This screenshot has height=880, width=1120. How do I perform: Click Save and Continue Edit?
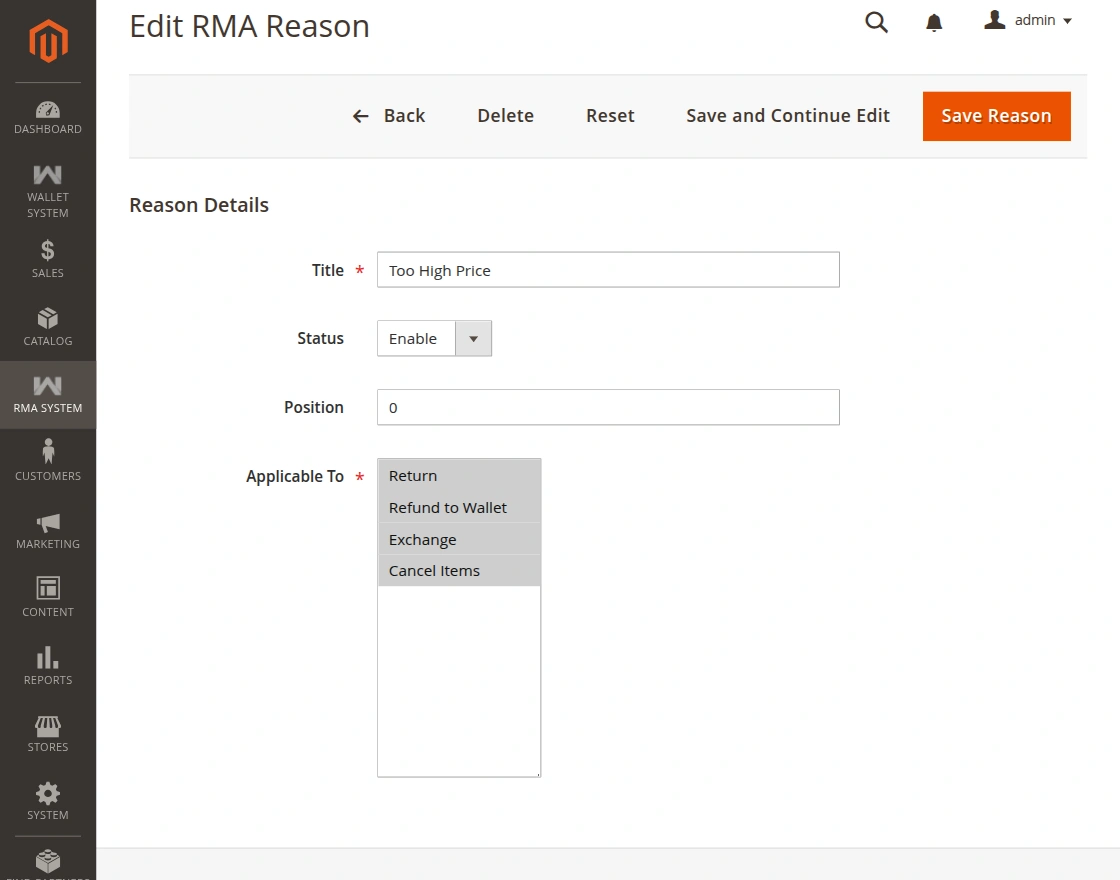coord(788,116)
